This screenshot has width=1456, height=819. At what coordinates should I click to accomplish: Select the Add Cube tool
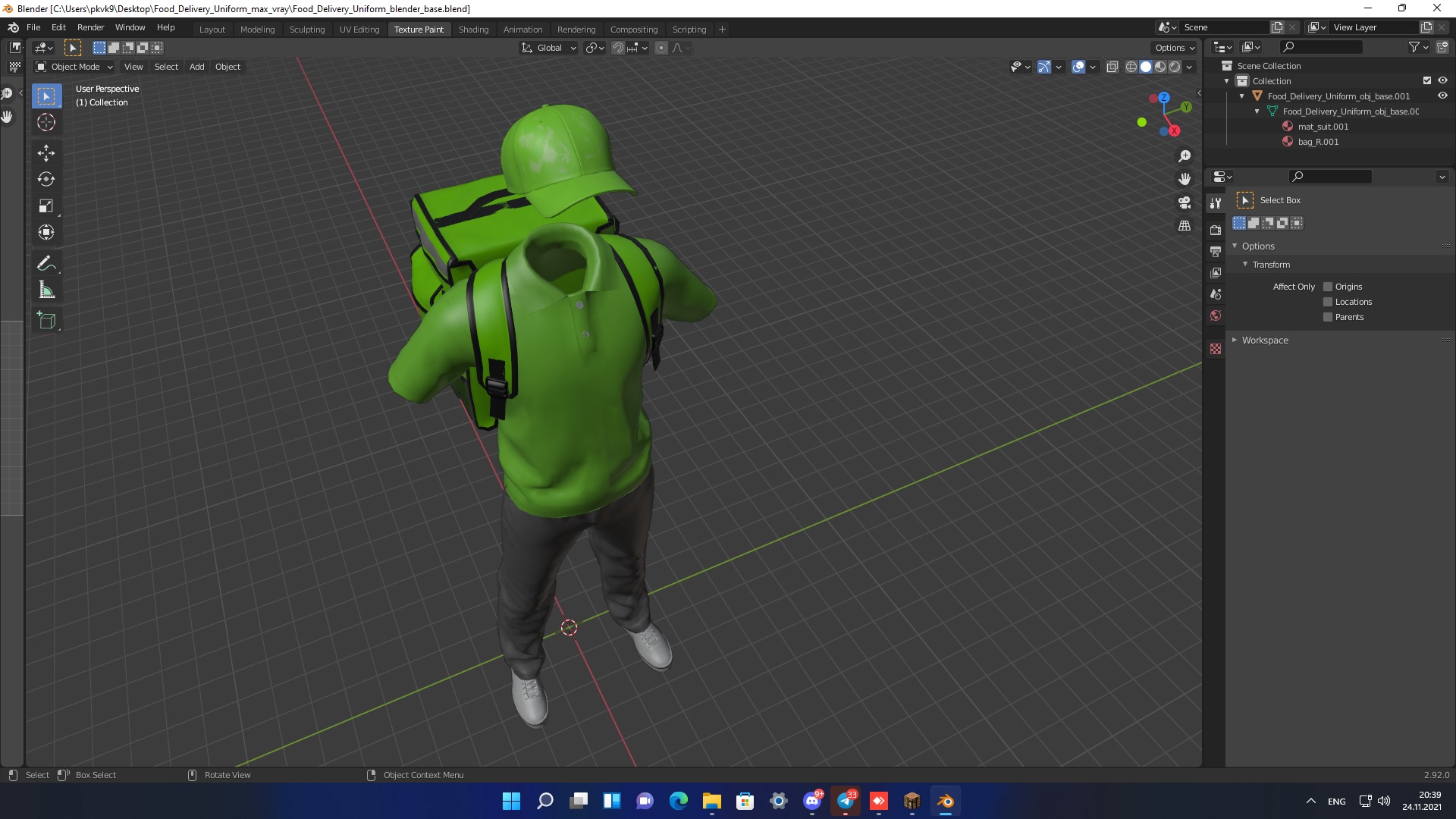(x=46, y=321)
